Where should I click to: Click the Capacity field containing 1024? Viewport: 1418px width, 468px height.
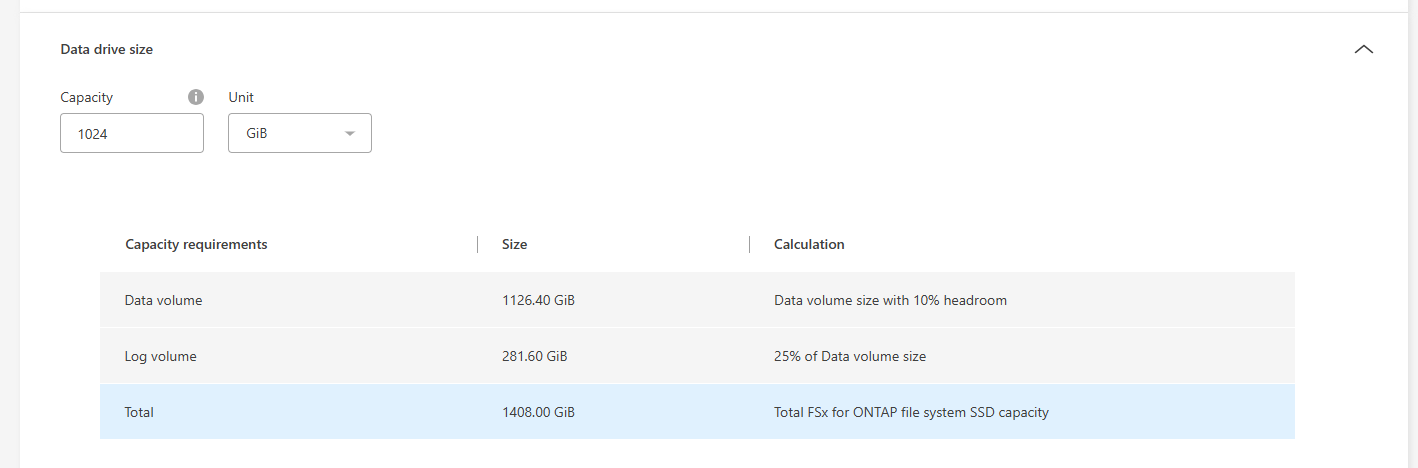[132, 133]
